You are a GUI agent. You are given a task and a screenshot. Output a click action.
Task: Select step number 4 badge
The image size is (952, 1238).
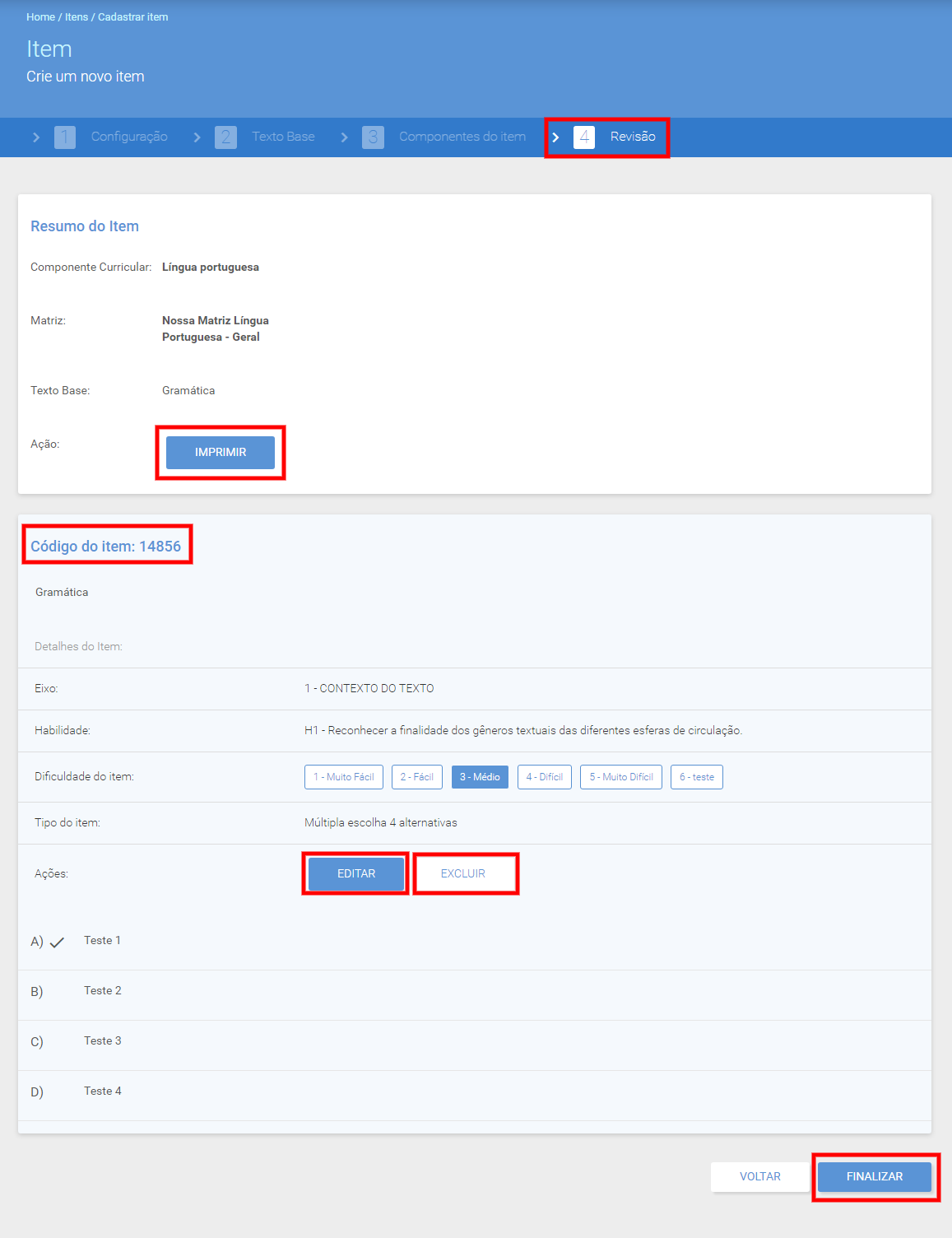point(584,137)
